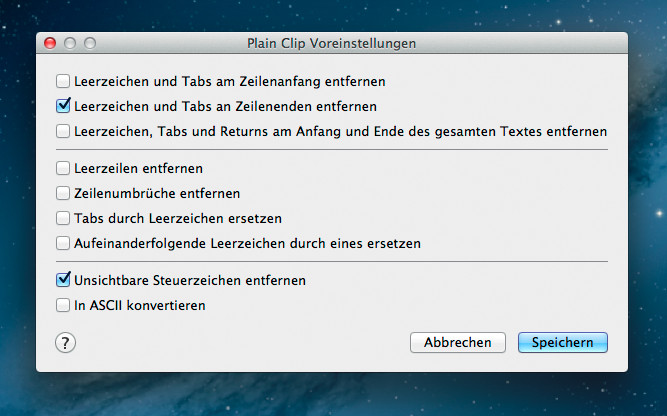Close the preferences window with red button
Image resolution: width=667 pixels, height=416 pixels.
tap(50, 43)
